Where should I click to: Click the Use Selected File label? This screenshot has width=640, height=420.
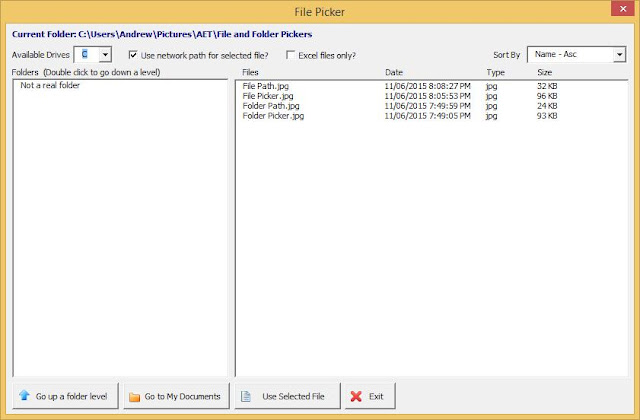[x=293, y=396]
